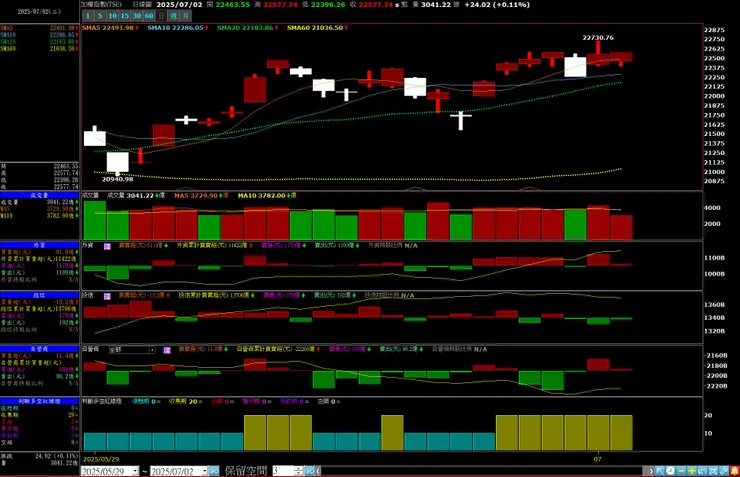Click the yellow minus zoom-out icon

(x=681, y=471)
